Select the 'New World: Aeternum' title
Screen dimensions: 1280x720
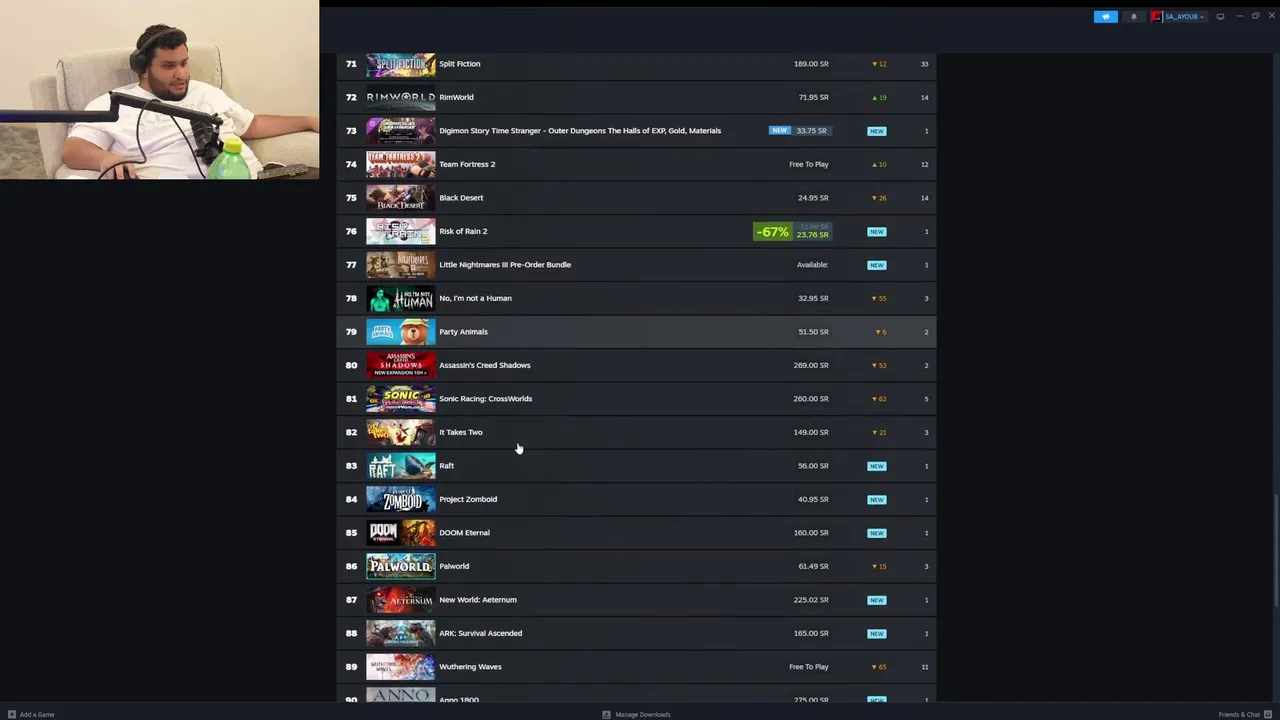click(478, 600)
